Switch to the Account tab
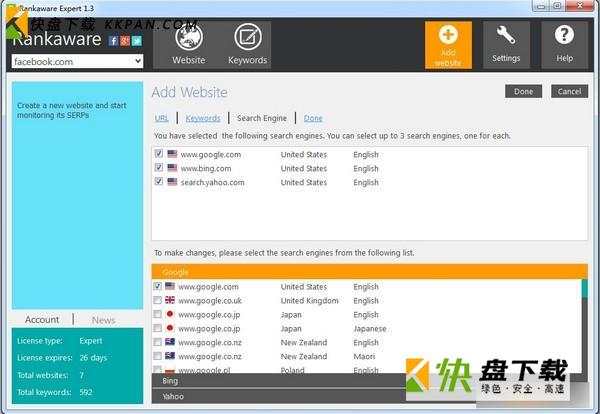Viewport: 600px width, 414px height. pyautogui.click(x=42, y=319)
